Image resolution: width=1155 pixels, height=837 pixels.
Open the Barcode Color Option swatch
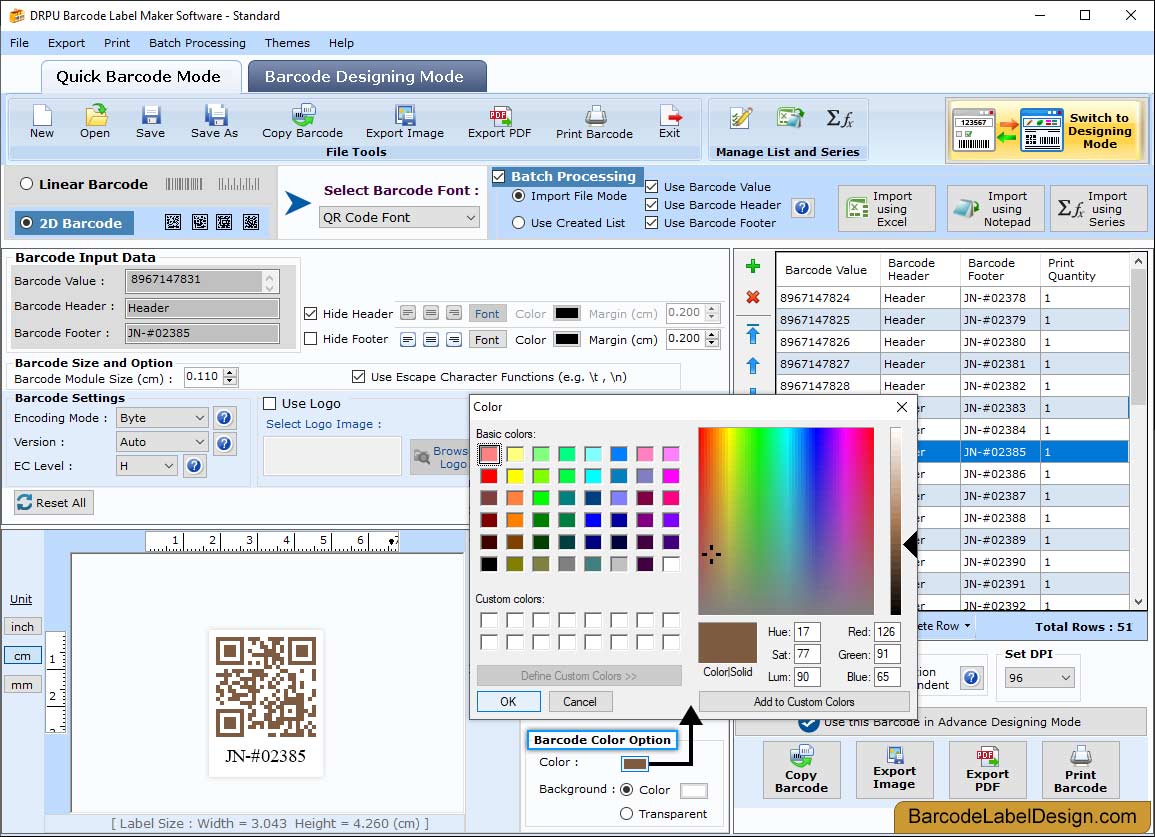(634, 763)
